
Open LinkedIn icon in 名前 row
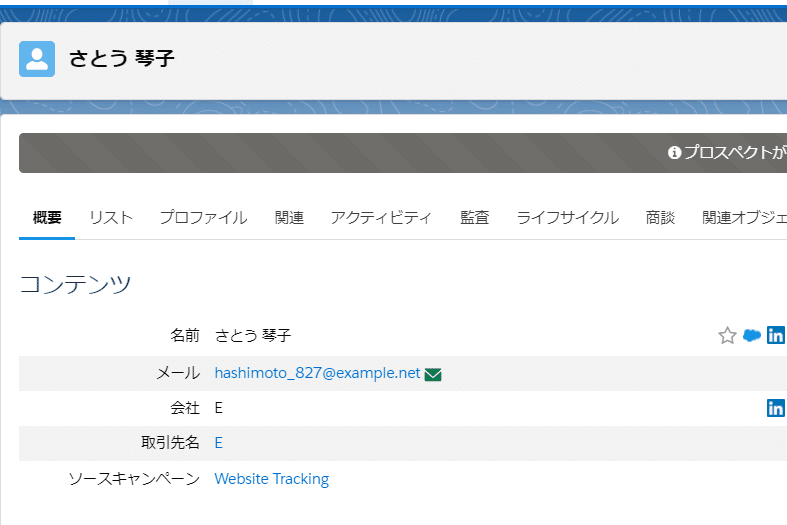point(775,335)
